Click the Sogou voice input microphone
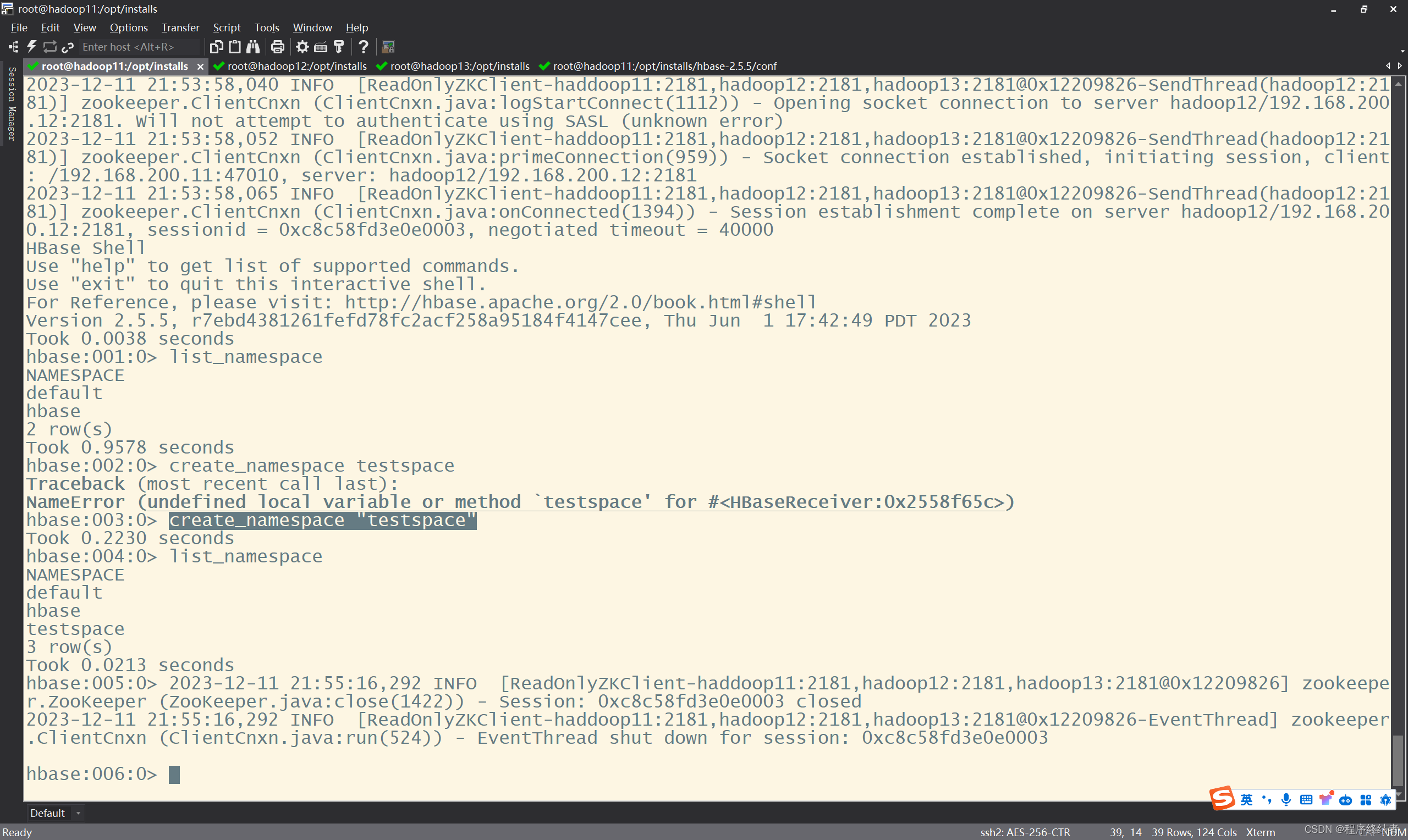This screenshot has width=1408, height=840. [x=1286, y=800]
